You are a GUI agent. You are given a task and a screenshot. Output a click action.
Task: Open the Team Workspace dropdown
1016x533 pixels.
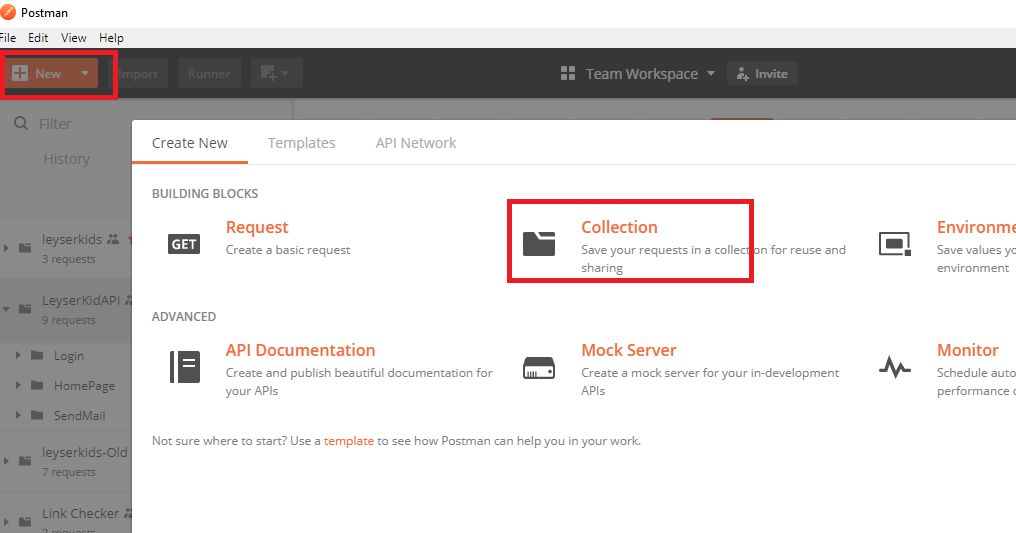[650, 74]
